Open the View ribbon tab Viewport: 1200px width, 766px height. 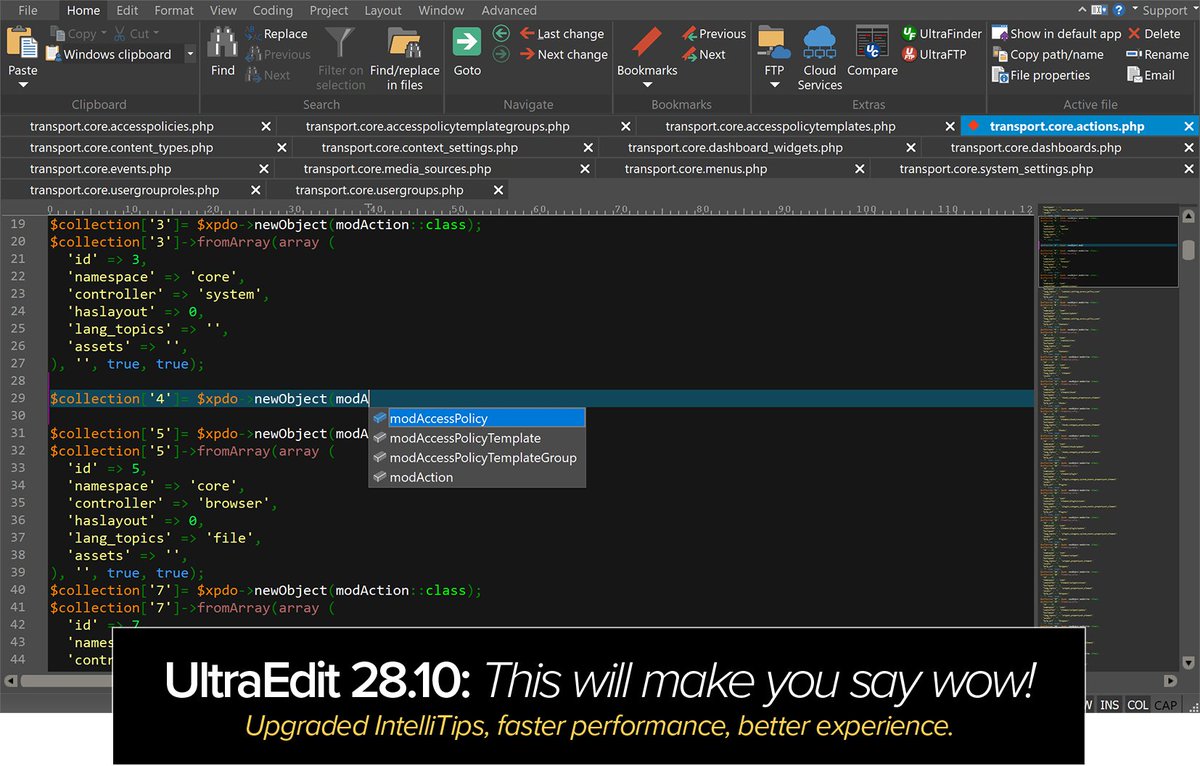point(223,10)
